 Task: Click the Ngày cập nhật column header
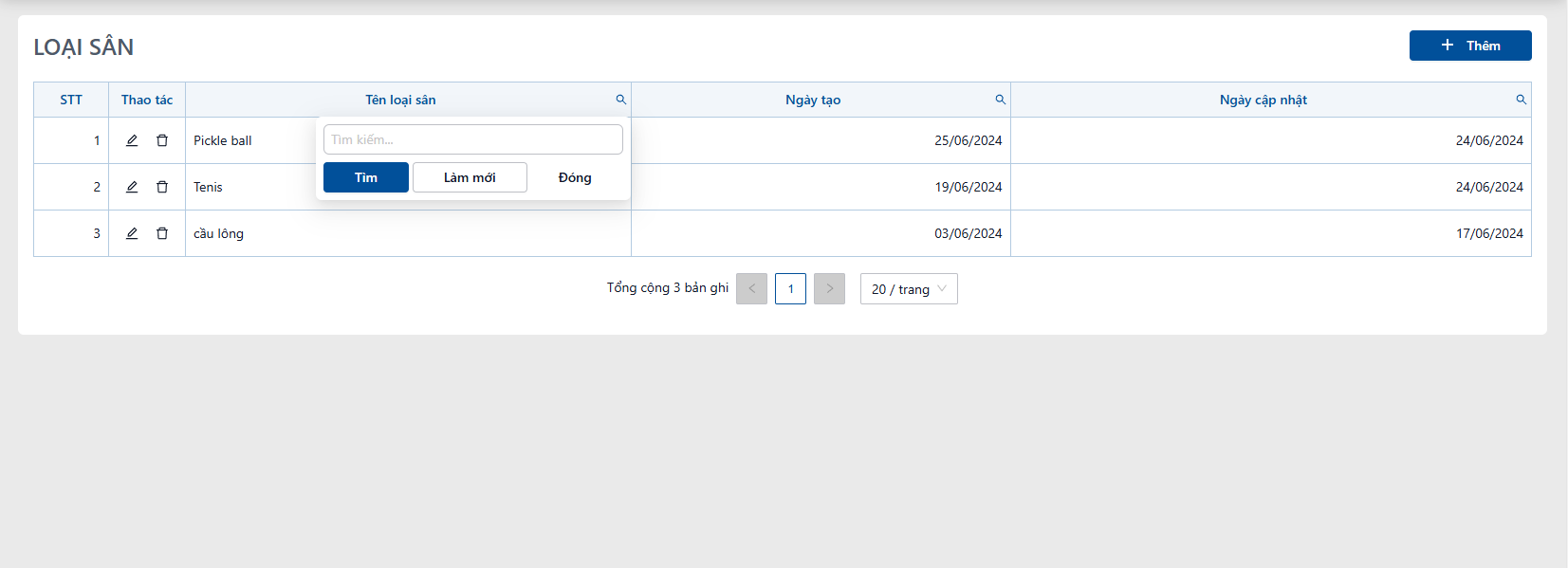[x=1264, y=100]
